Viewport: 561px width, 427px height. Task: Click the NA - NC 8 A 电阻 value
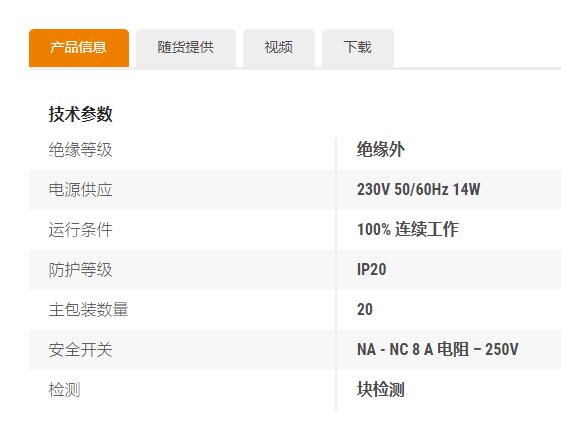(x=438, y=350)
